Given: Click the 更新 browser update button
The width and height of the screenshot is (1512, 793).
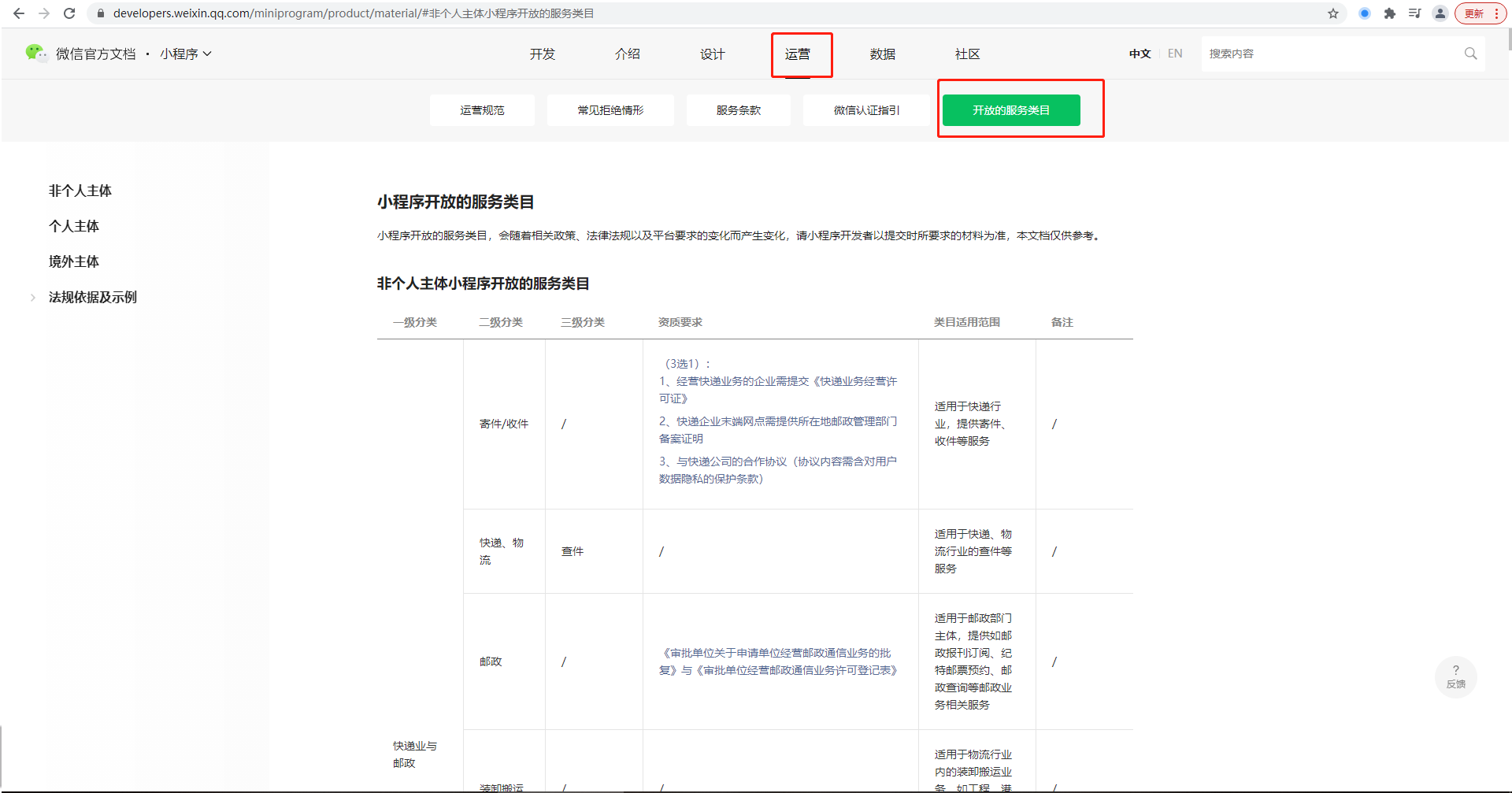Looking at the screenshot, I should 1480,13.
